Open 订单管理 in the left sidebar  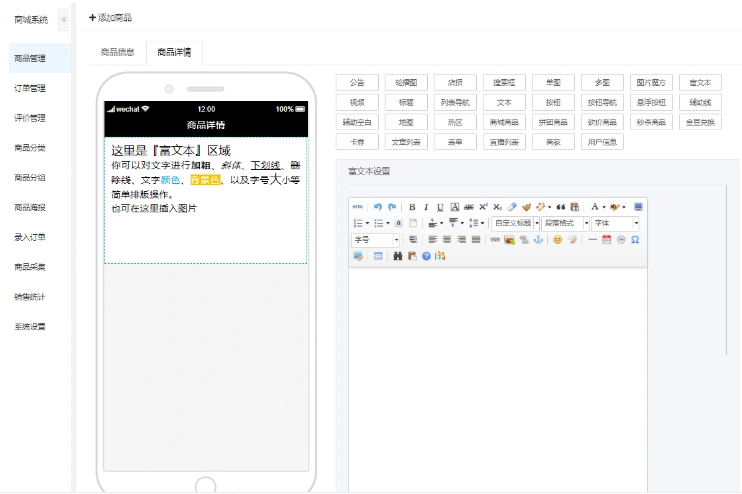point(30,88)
